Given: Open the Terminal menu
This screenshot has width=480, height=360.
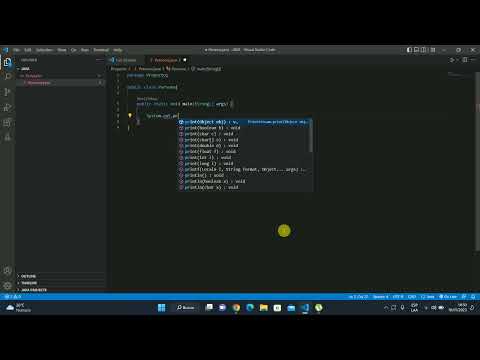Looking at the screenshot, I should click(101, 50).
